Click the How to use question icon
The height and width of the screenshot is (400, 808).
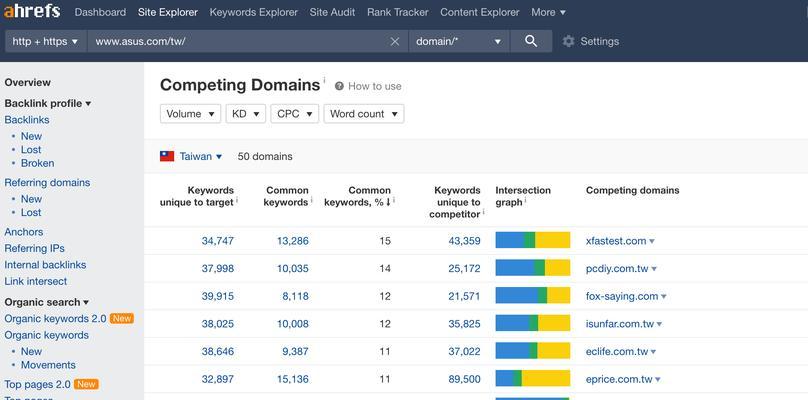[x=339, y=86]
